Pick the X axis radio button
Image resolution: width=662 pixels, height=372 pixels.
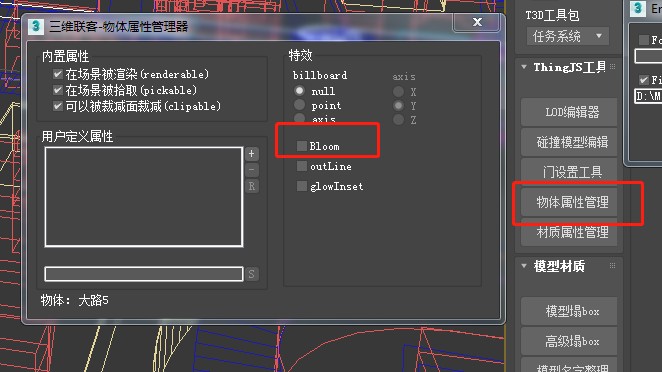pos(398,91)
